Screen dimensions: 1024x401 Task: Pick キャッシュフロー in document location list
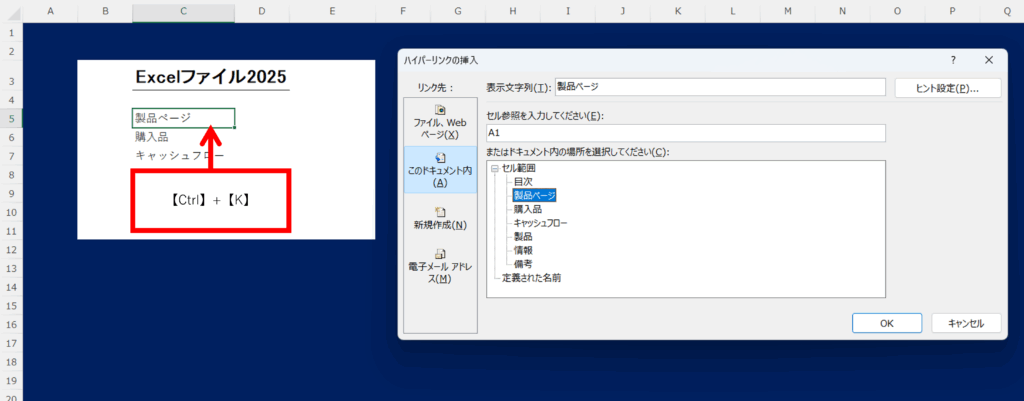pyautogui.click(x=540, y=223)
